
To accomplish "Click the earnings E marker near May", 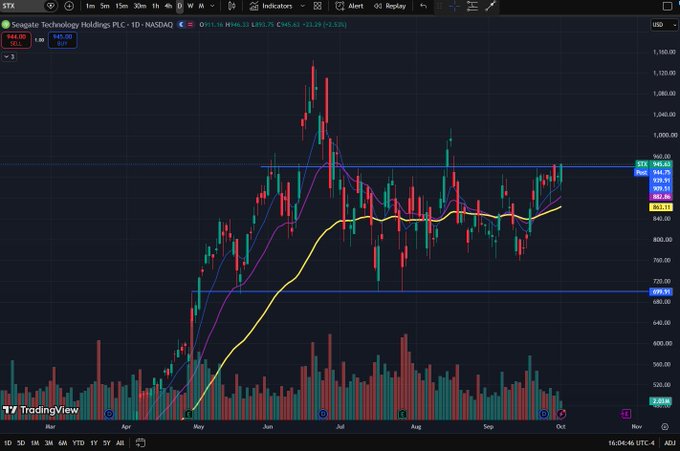I will point(188,414).
